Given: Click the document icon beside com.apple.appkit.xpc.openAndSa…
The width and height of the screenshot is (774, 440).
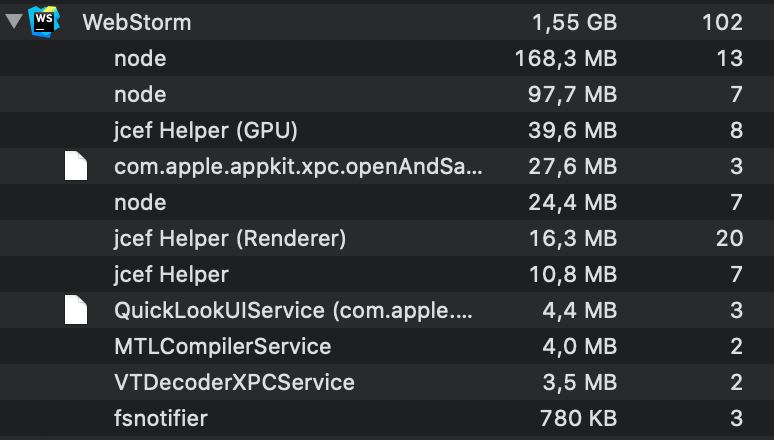Looking at the screenshot, I should pyautogui.click(x=76, y=166).
